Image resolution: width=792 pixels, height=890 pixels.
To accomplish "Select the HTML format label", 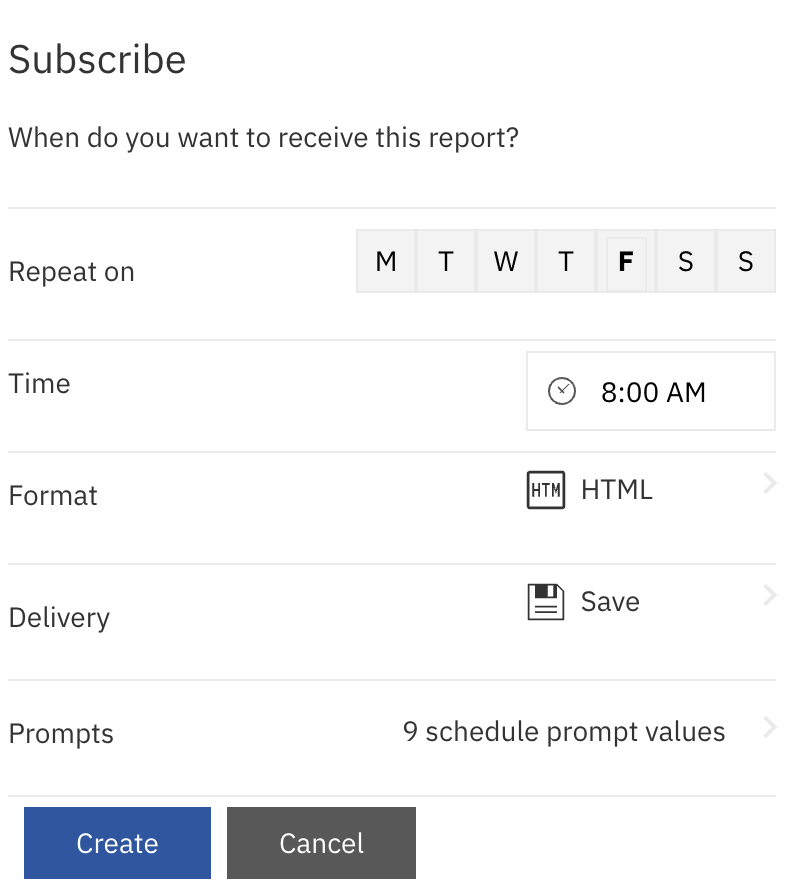I will (x=616, y=490).
